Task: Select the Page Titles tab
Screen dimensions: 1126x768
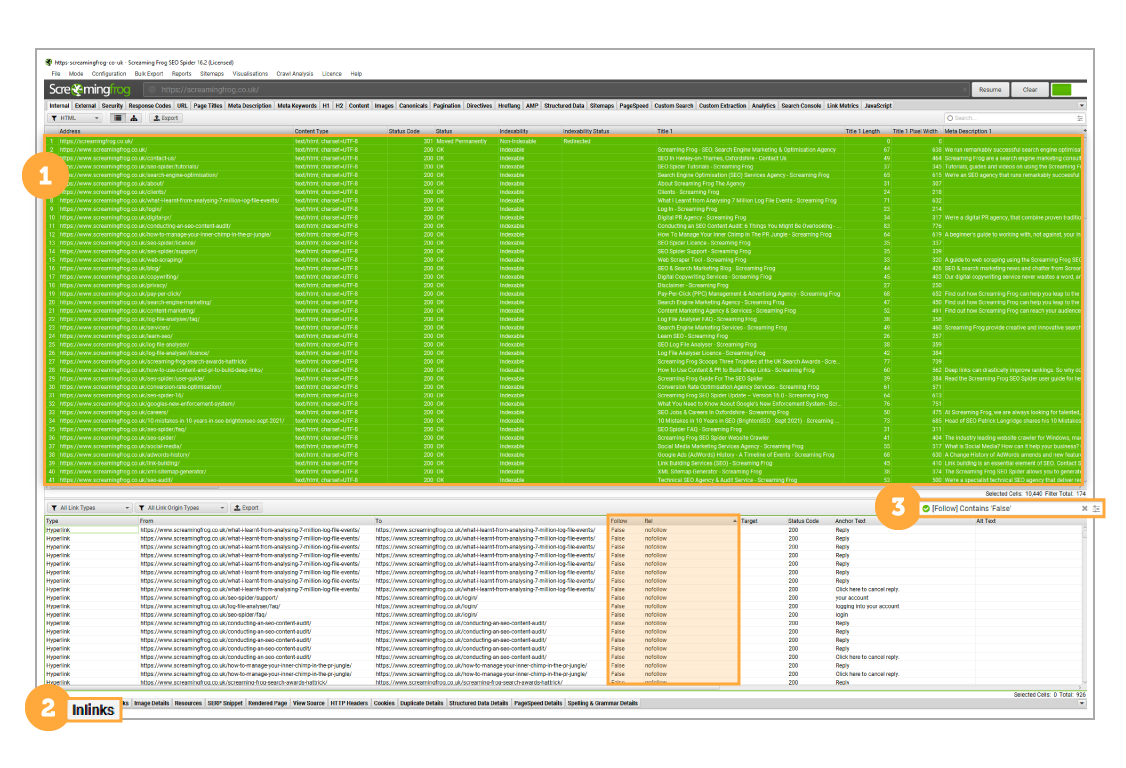Action: pos(208,106)
